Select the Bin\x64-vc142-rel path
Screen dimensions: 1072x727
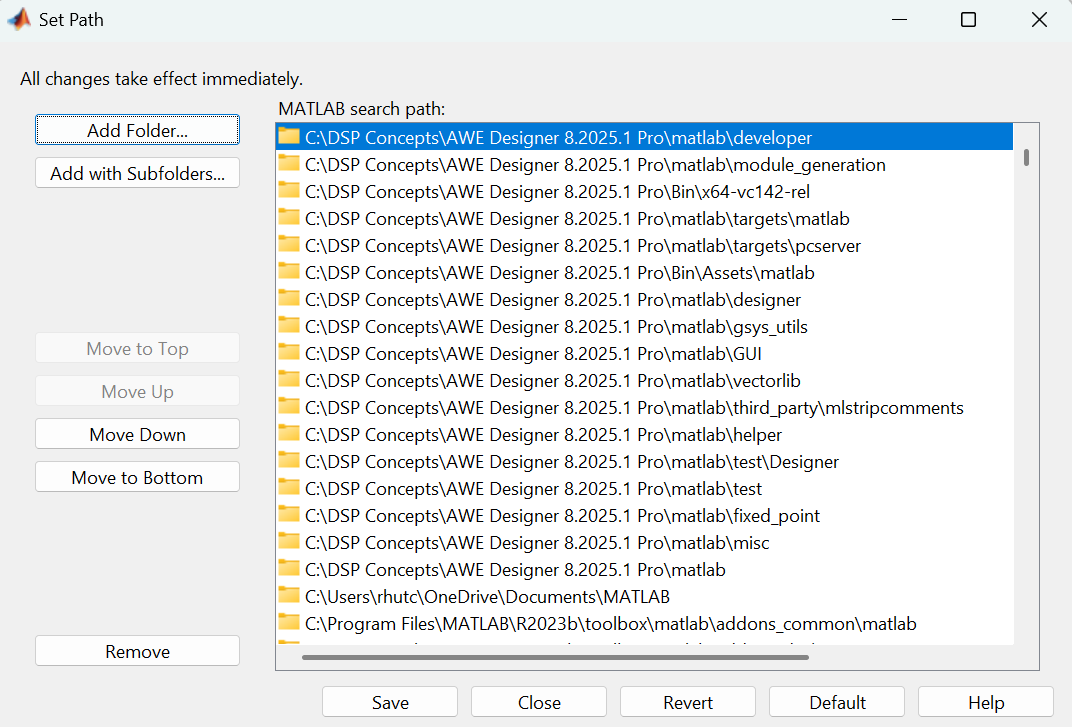(x=644, y=191)
